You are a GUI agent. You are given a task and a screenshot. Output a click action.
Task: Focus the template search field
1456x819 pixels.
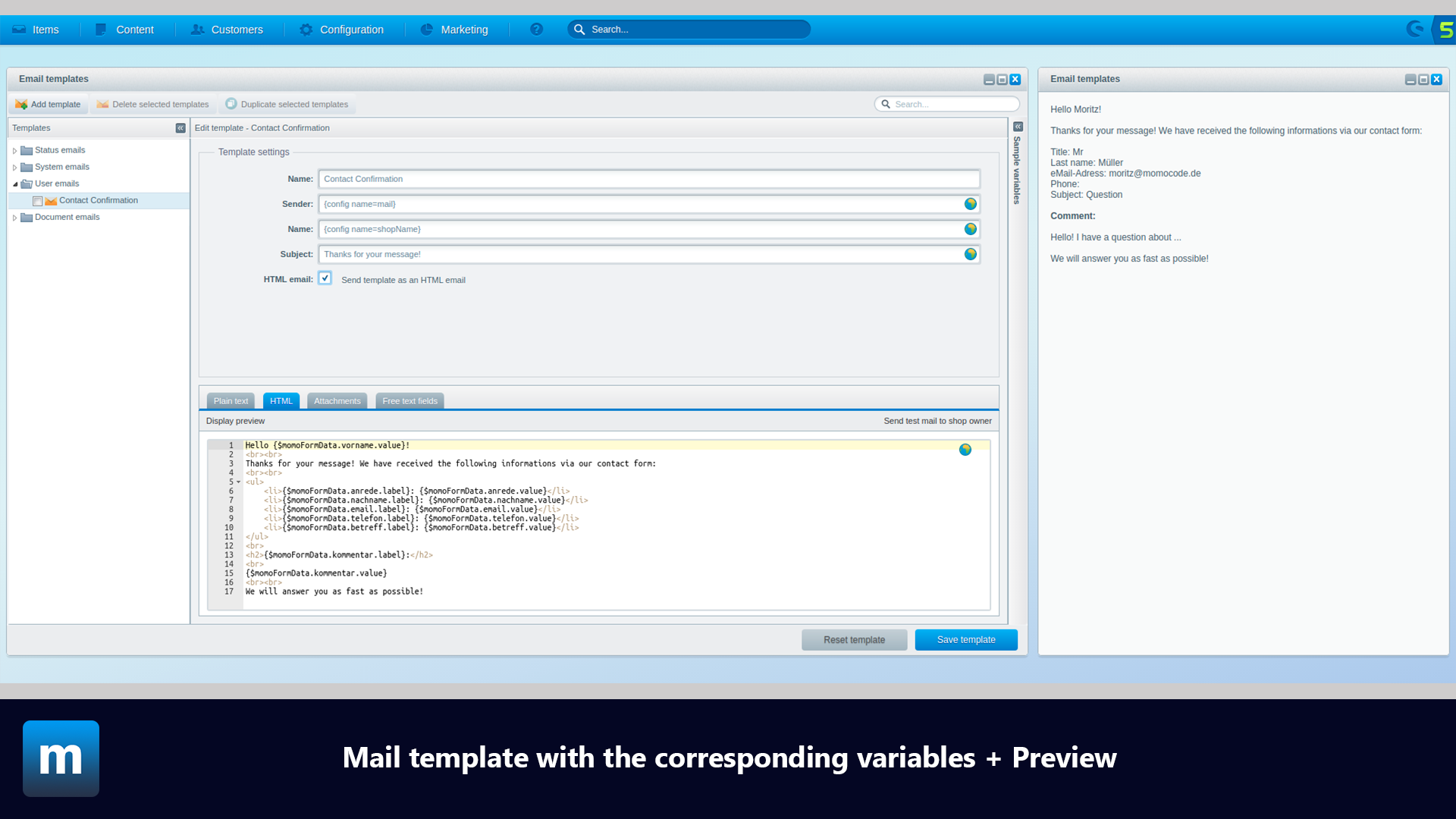point(946,105)
